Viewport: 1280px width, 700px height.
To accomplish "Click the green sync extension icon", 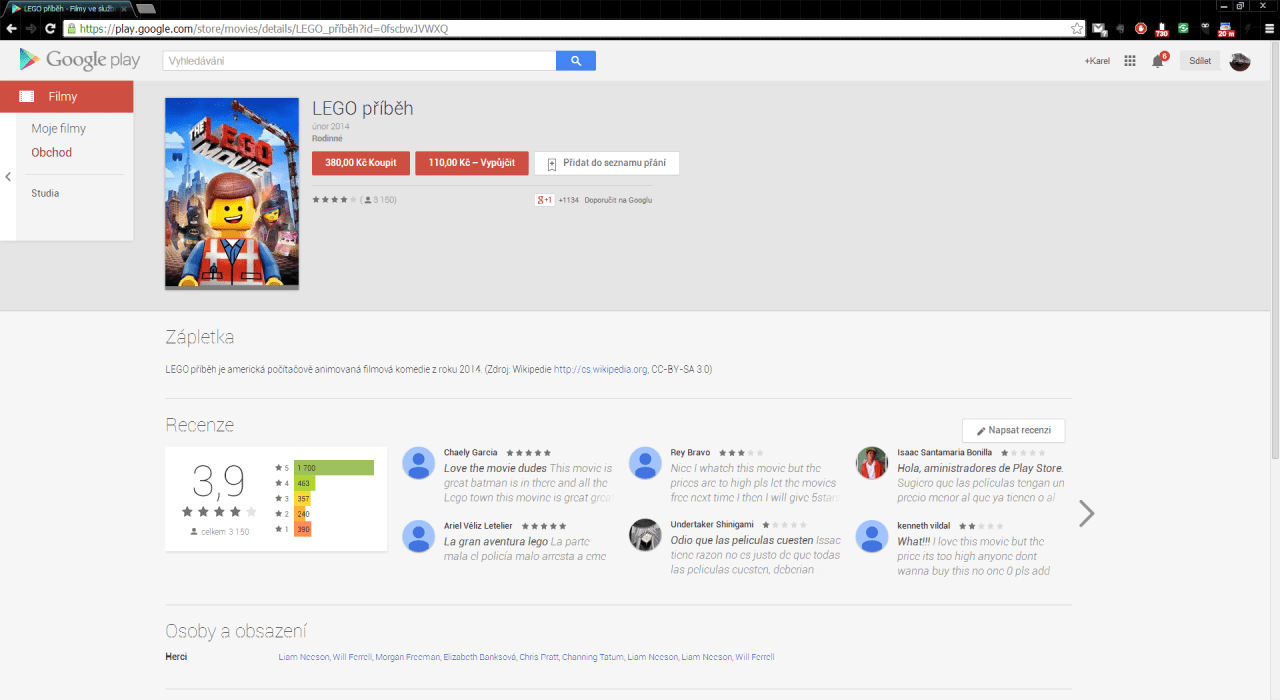I will (x=1183, y=28).
